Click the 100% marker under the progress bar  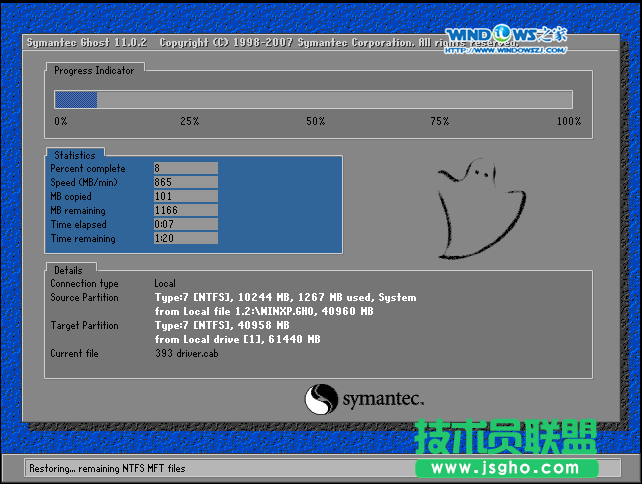568,121
